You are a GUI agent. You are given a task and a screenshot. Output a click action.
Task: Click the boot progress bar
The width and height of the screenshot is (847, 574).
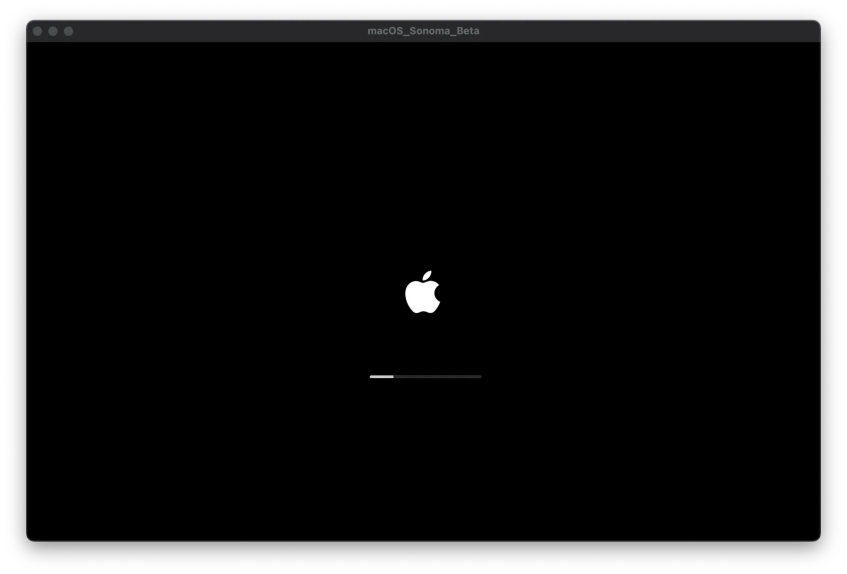[425, 376]
